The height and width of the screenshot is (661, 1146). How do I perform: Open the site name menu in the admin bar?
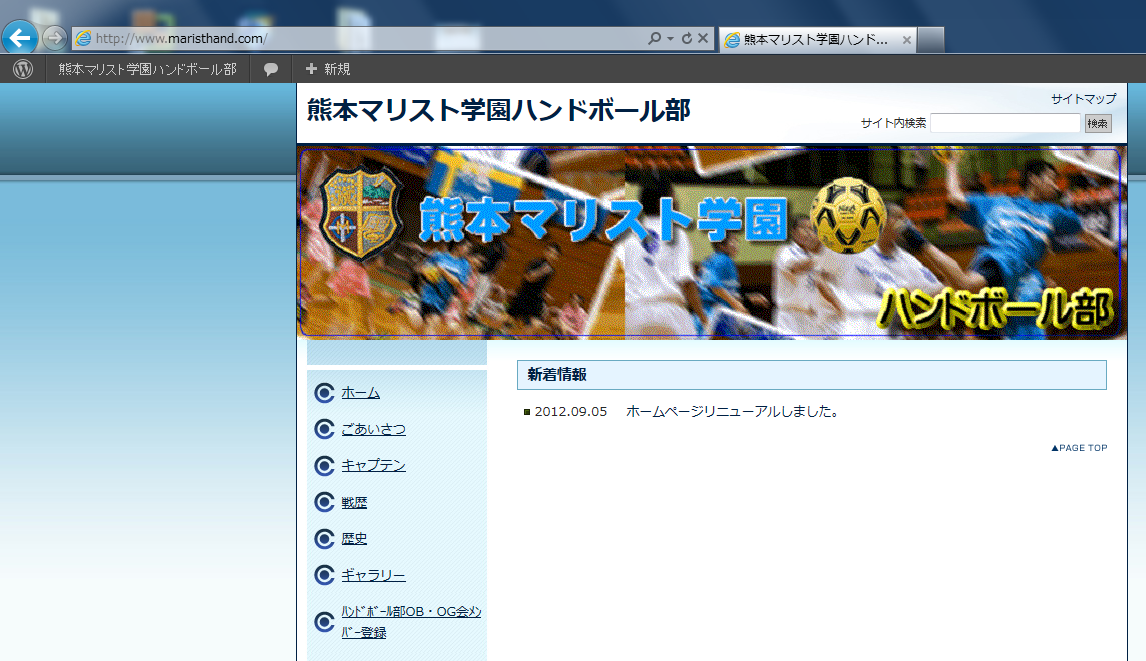148,69
